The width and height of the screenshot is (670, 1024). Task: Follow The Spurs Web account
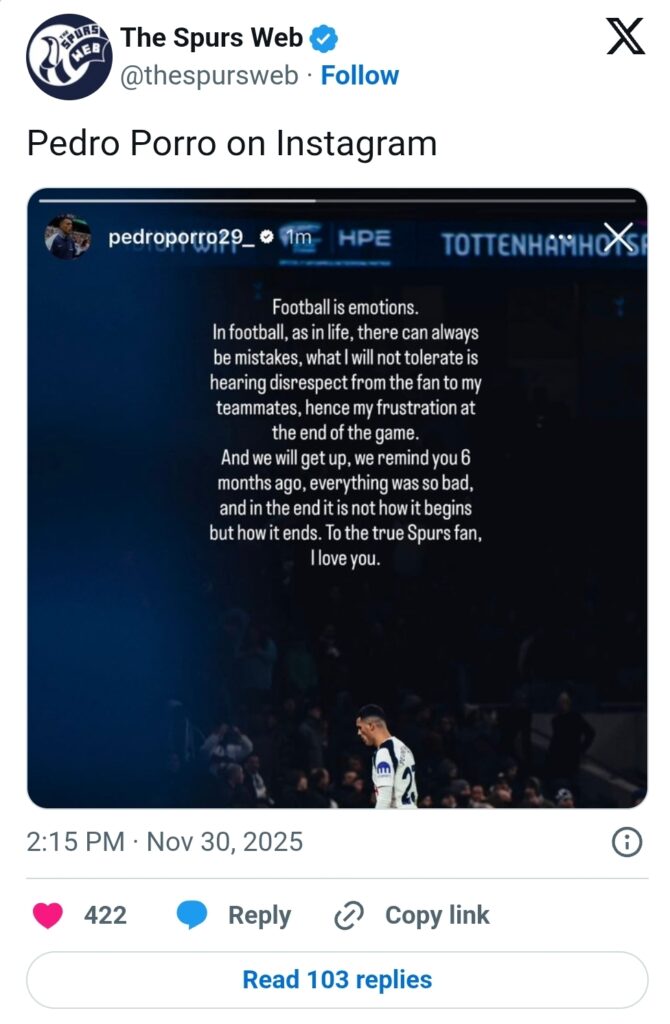(360, 75)
